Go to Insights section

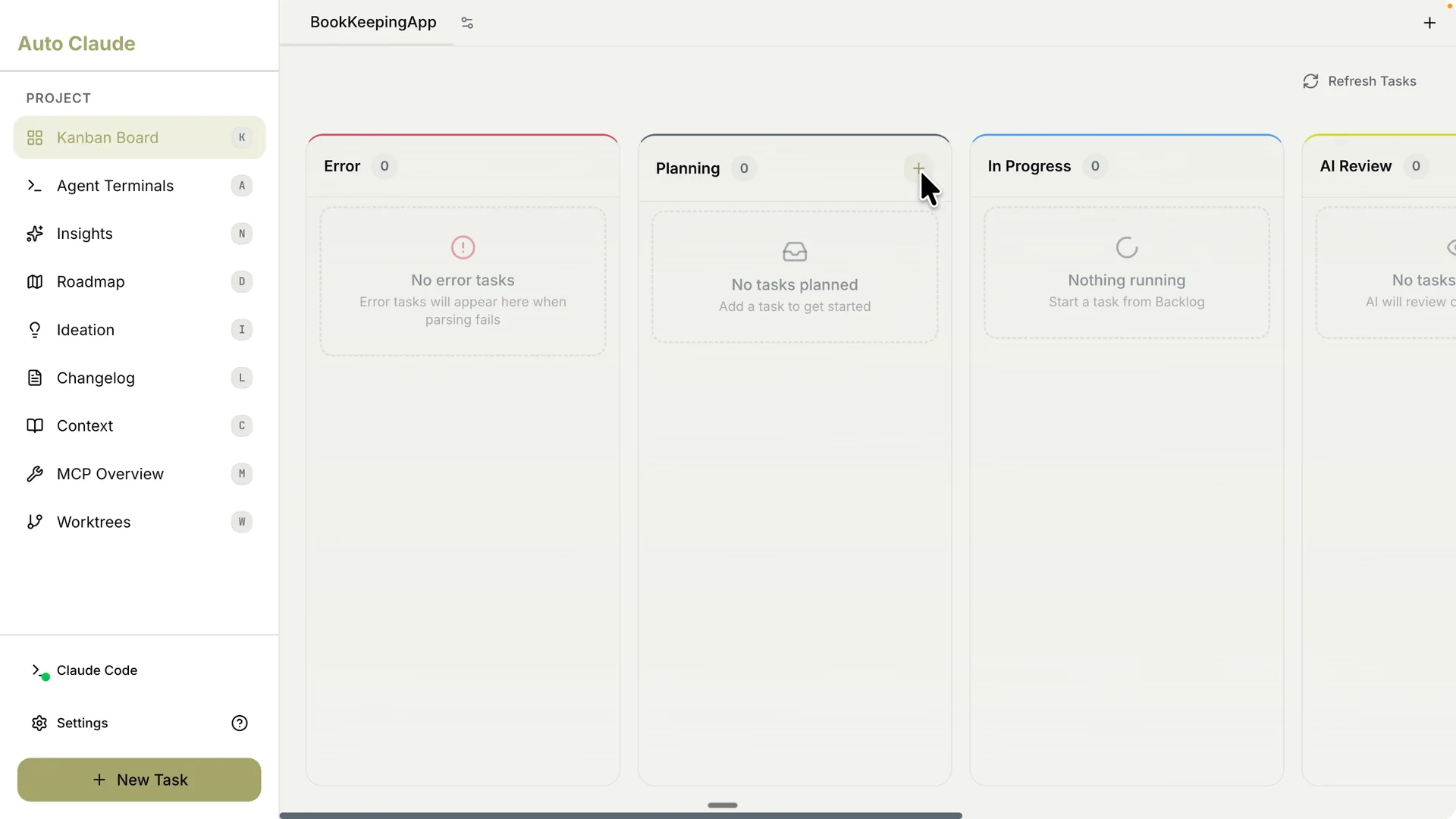click(140, 234)
